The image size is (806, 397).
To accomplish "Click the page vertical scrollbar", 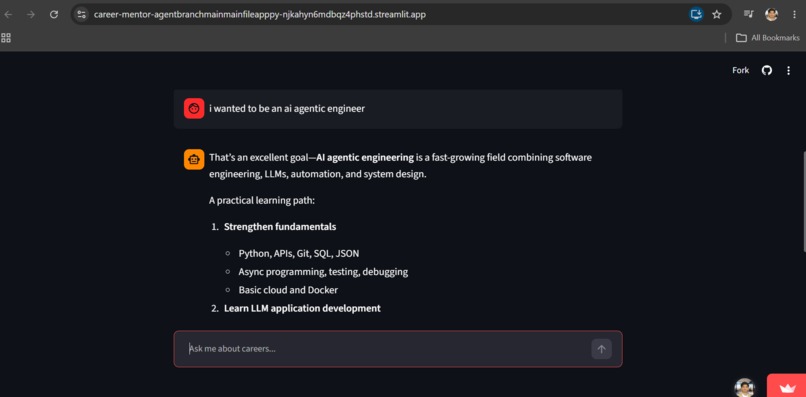I will click(x=803, y=200).
